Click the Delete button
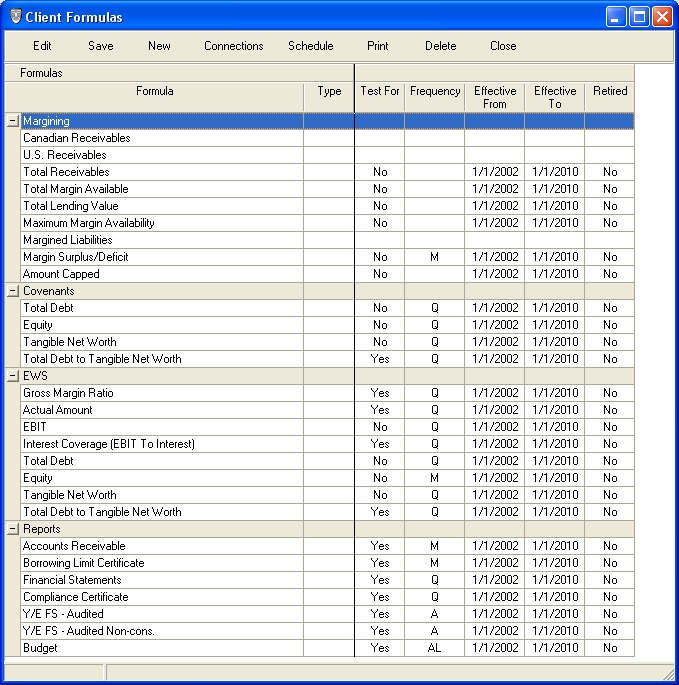 440,46
